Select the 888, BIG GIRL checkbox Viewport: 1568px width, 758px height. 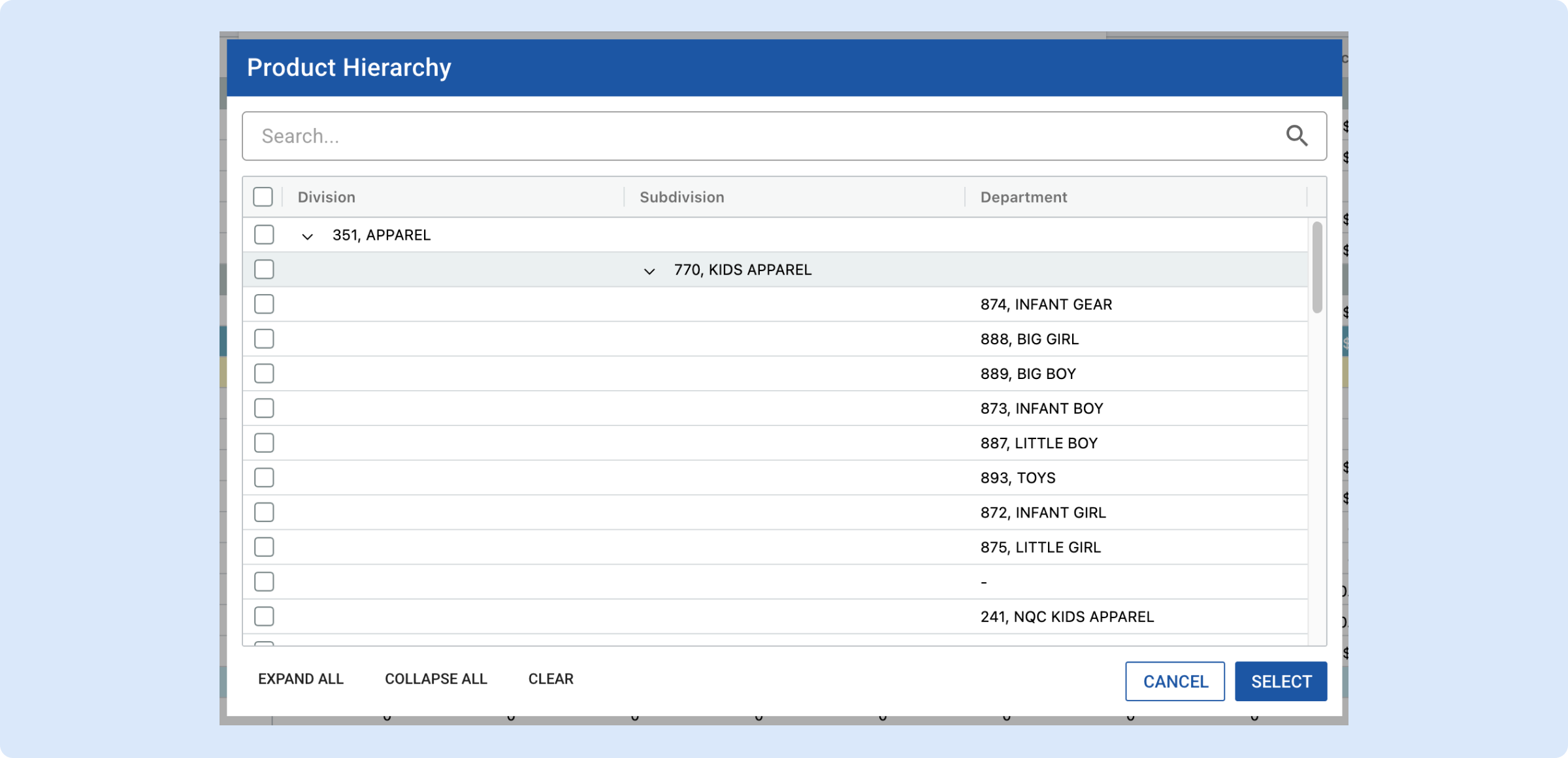(x=264, y=338)
